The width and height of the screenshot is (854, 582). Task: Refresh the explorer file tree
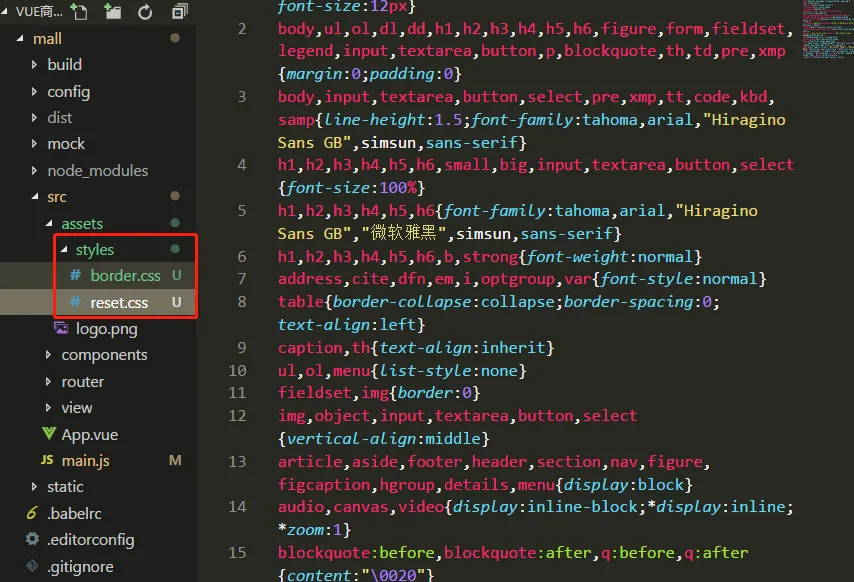(145, 12)
